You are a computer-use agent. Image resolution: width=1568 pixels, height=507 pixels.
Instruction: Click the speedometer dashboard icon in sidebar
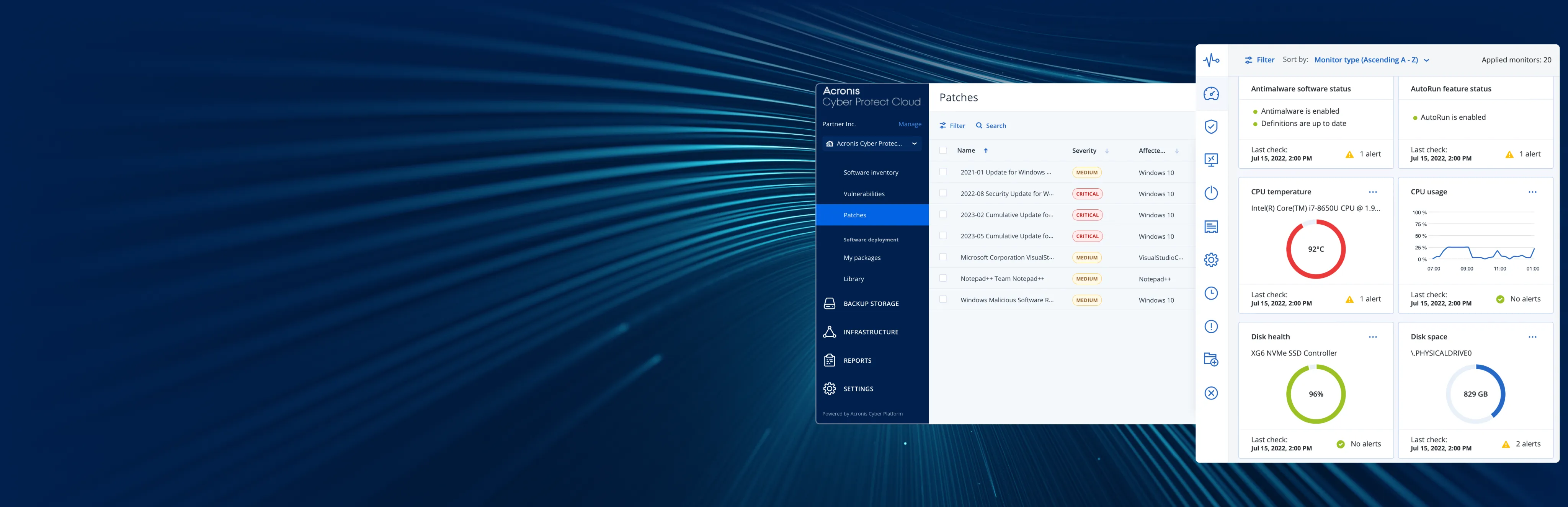click(1211, 94)
